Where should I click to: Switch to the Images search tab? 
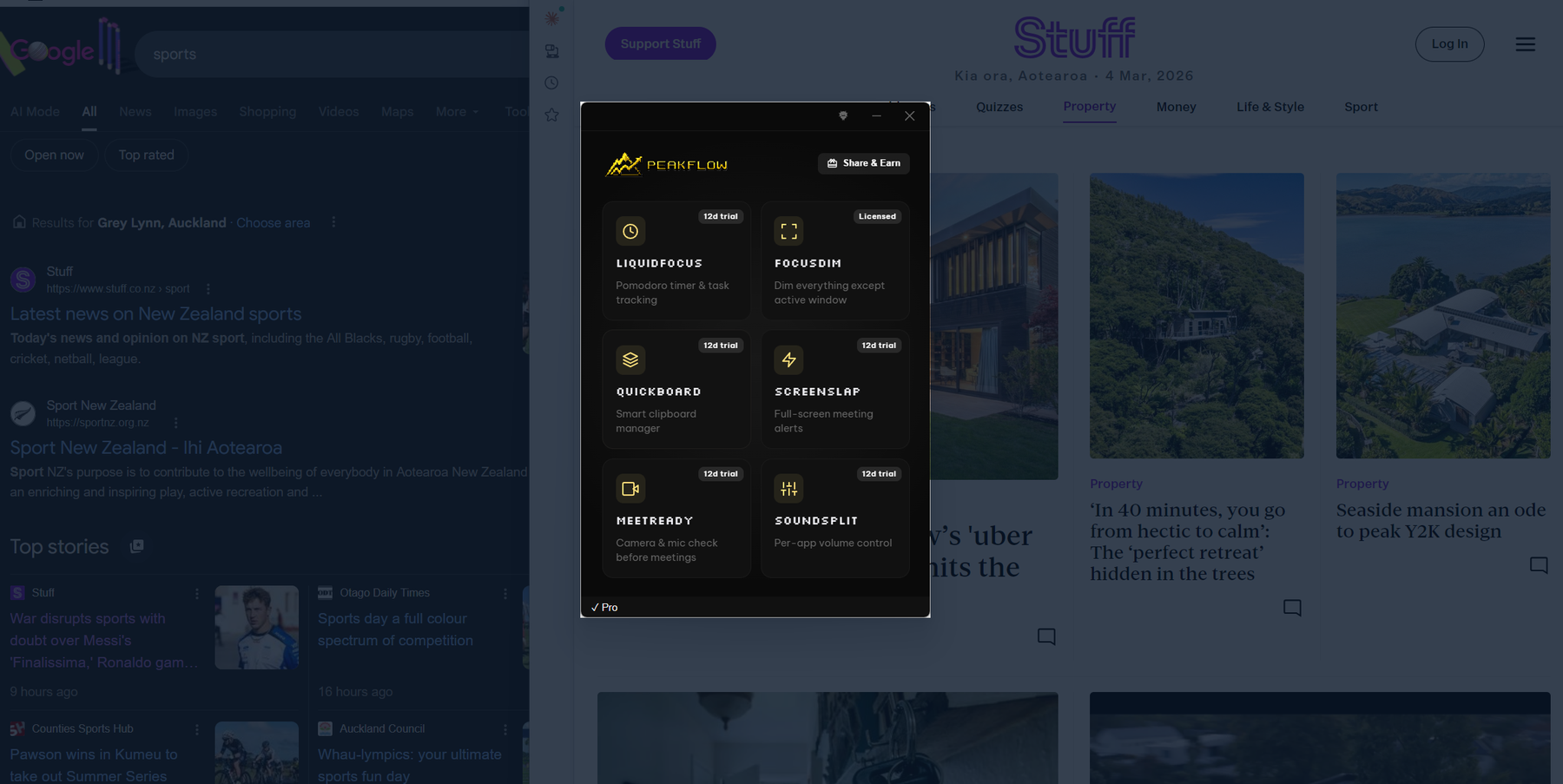[195, 112]
